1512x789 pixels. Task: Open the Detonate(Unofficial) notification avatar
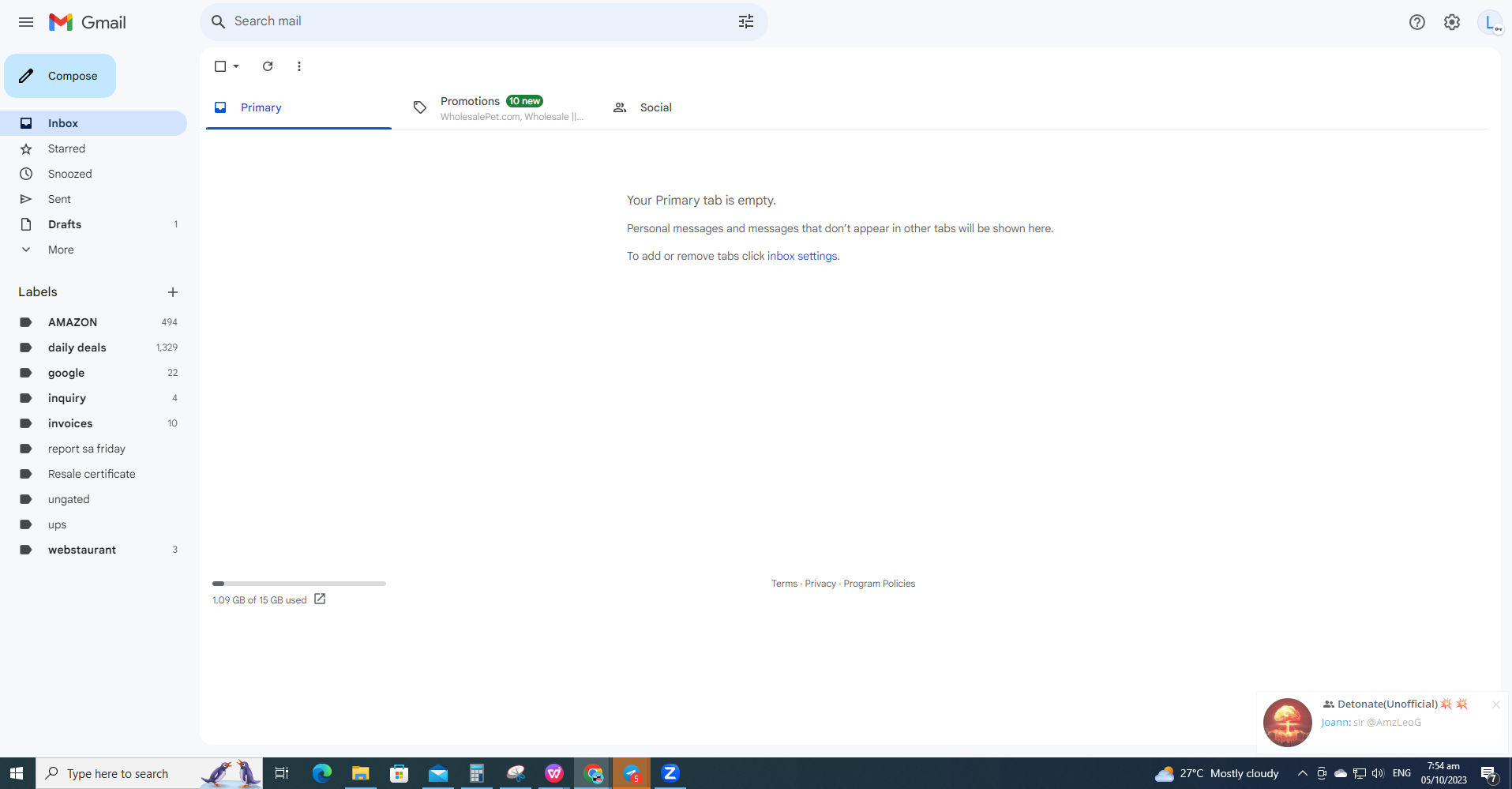click(1287, 722)
